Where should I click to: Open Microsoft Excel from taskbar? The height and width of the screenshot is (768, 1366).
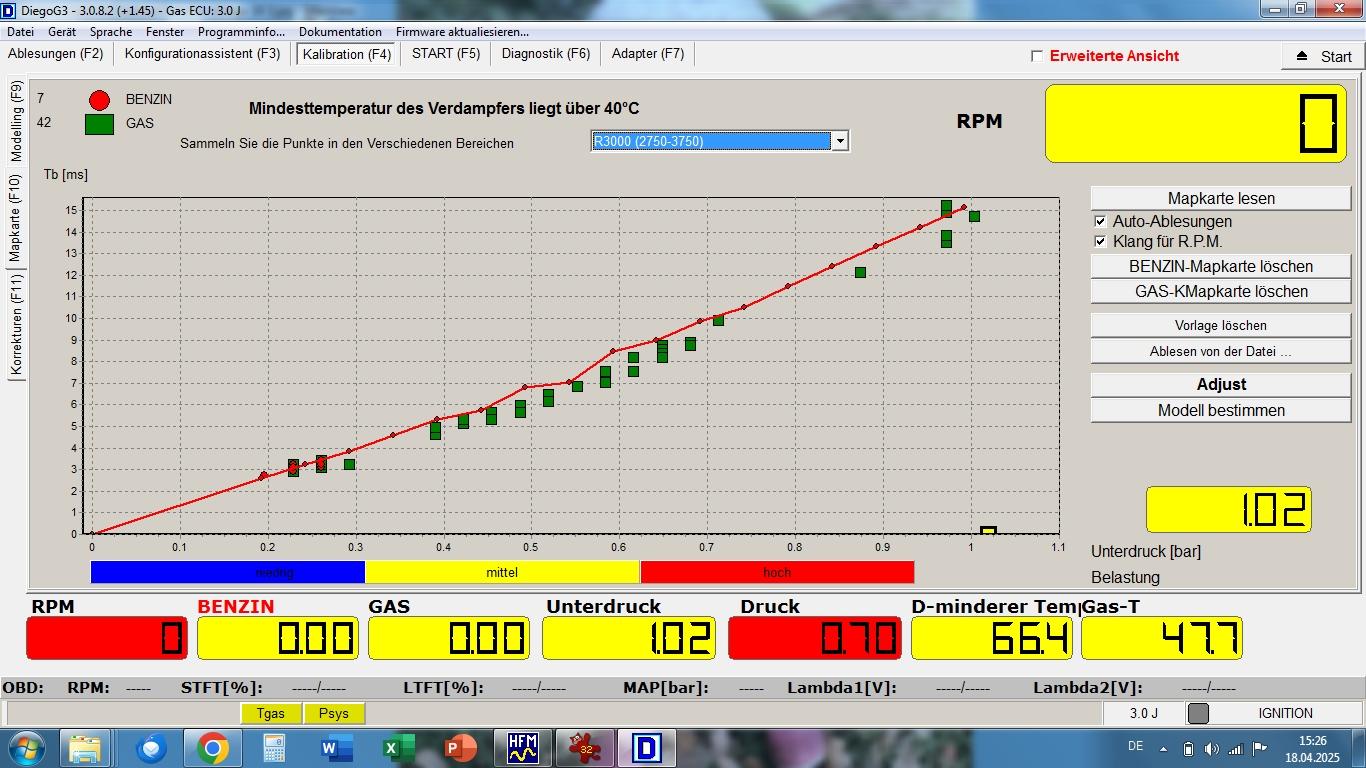pyautogui.click(x=397, y=748)
